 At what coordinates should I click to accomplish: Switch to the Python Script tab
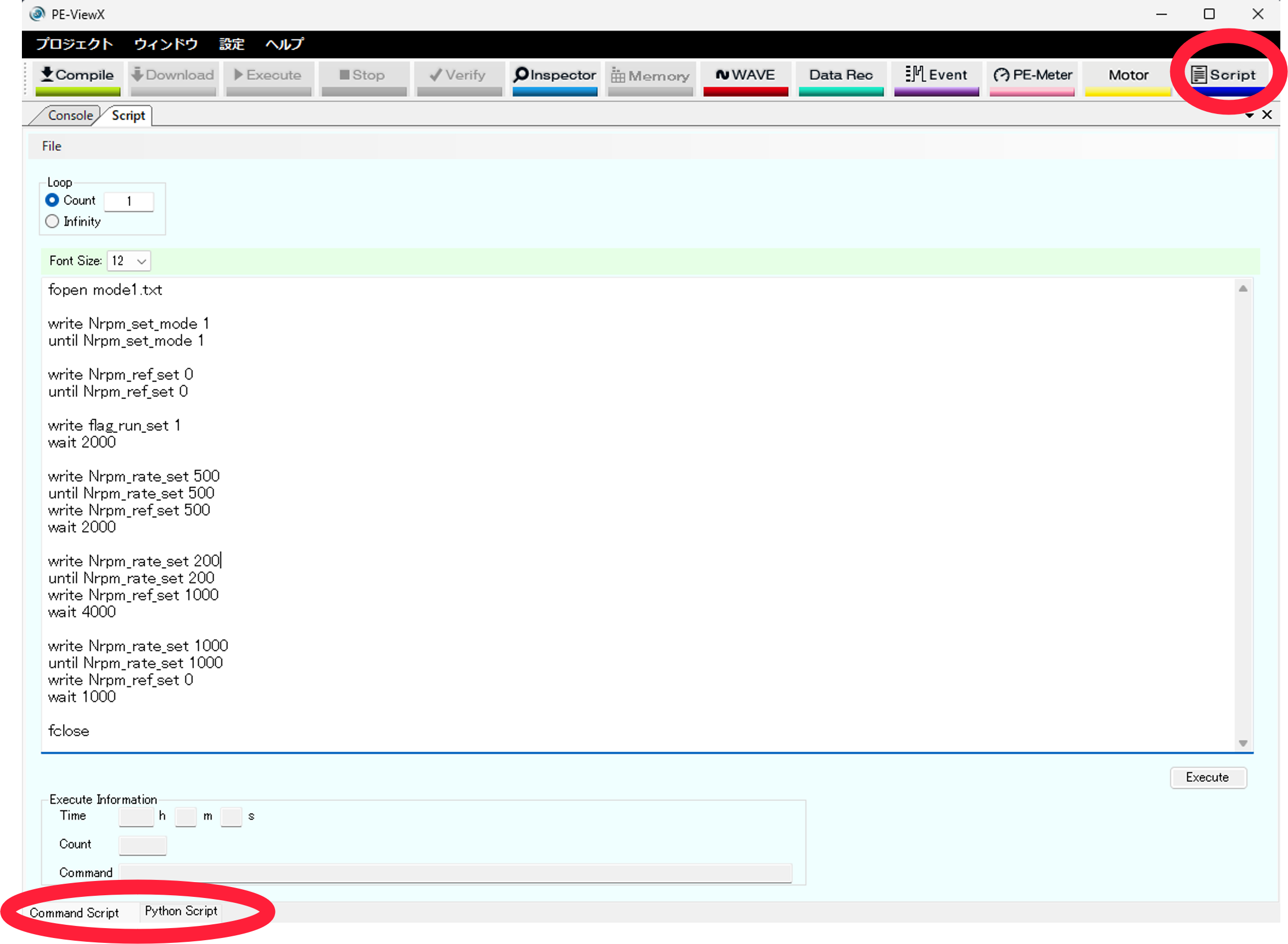tap(181, 911)
